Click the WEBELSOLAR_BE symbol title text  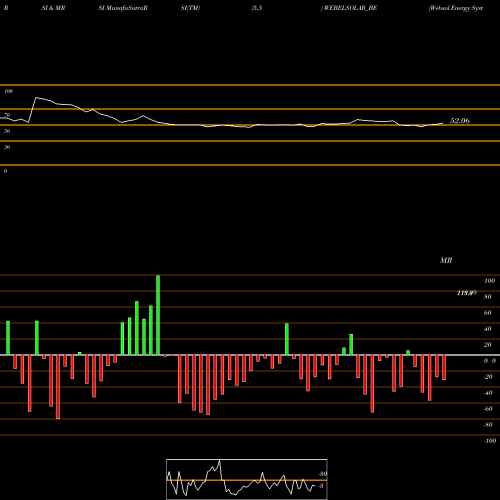click(x=350, y=8)
